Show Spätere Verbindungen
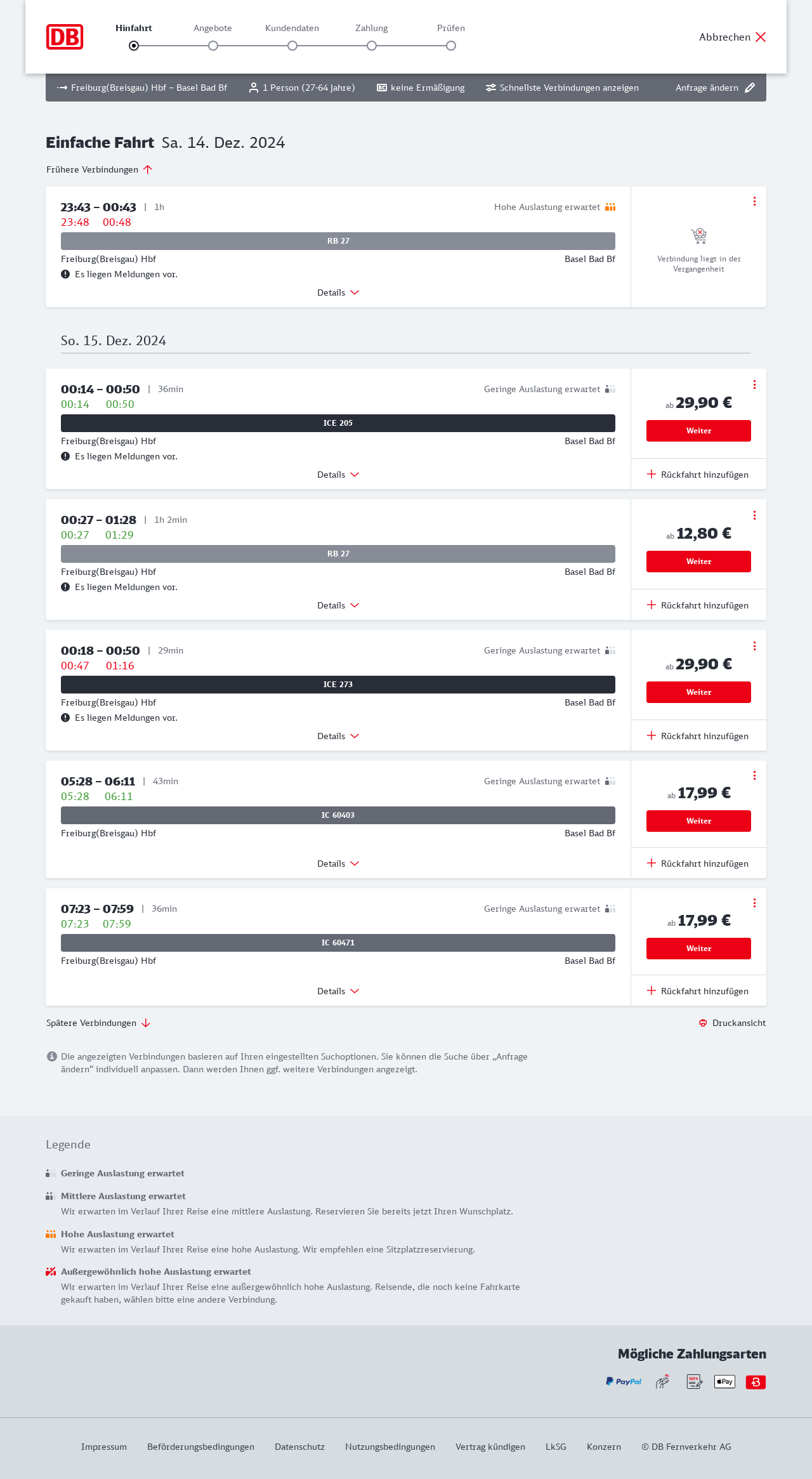The image size is (812, 1479). [x=98, y=1023]
